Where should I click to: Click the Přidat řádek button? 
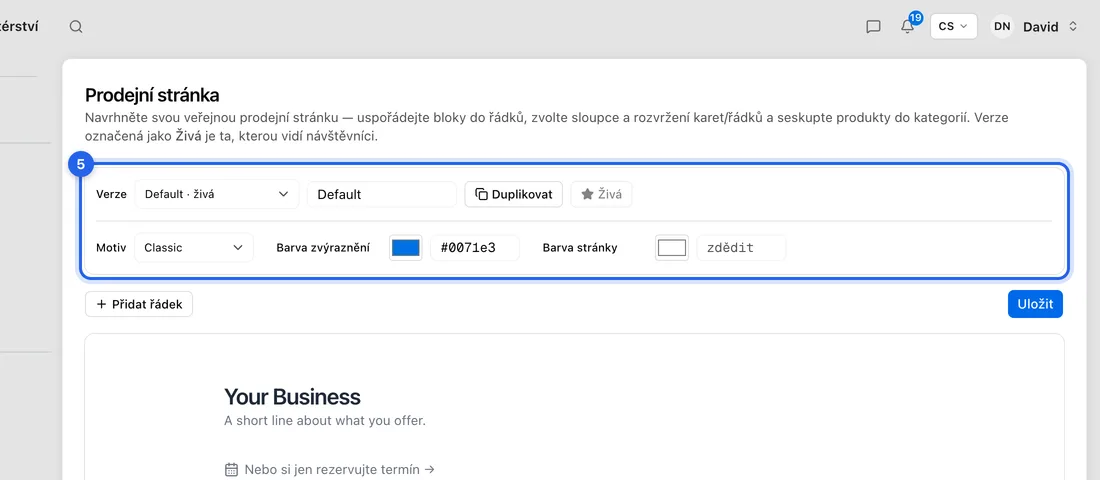(x=139, y=305)
